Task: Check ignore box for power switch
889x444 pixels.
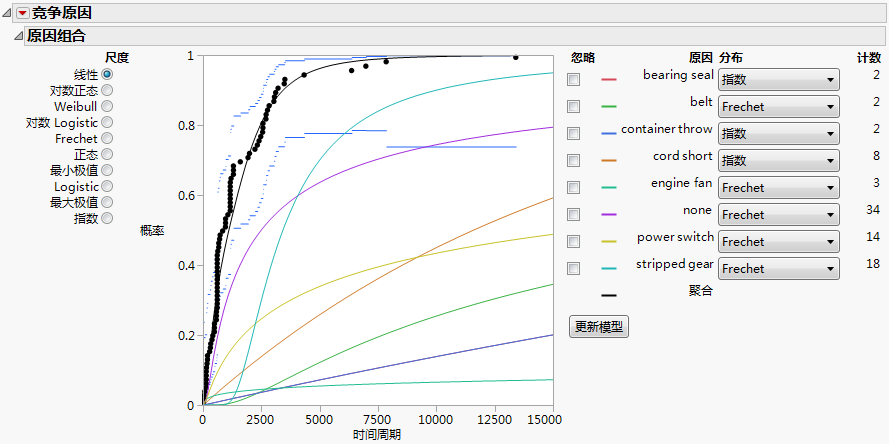Action: (x=574, y=242)
